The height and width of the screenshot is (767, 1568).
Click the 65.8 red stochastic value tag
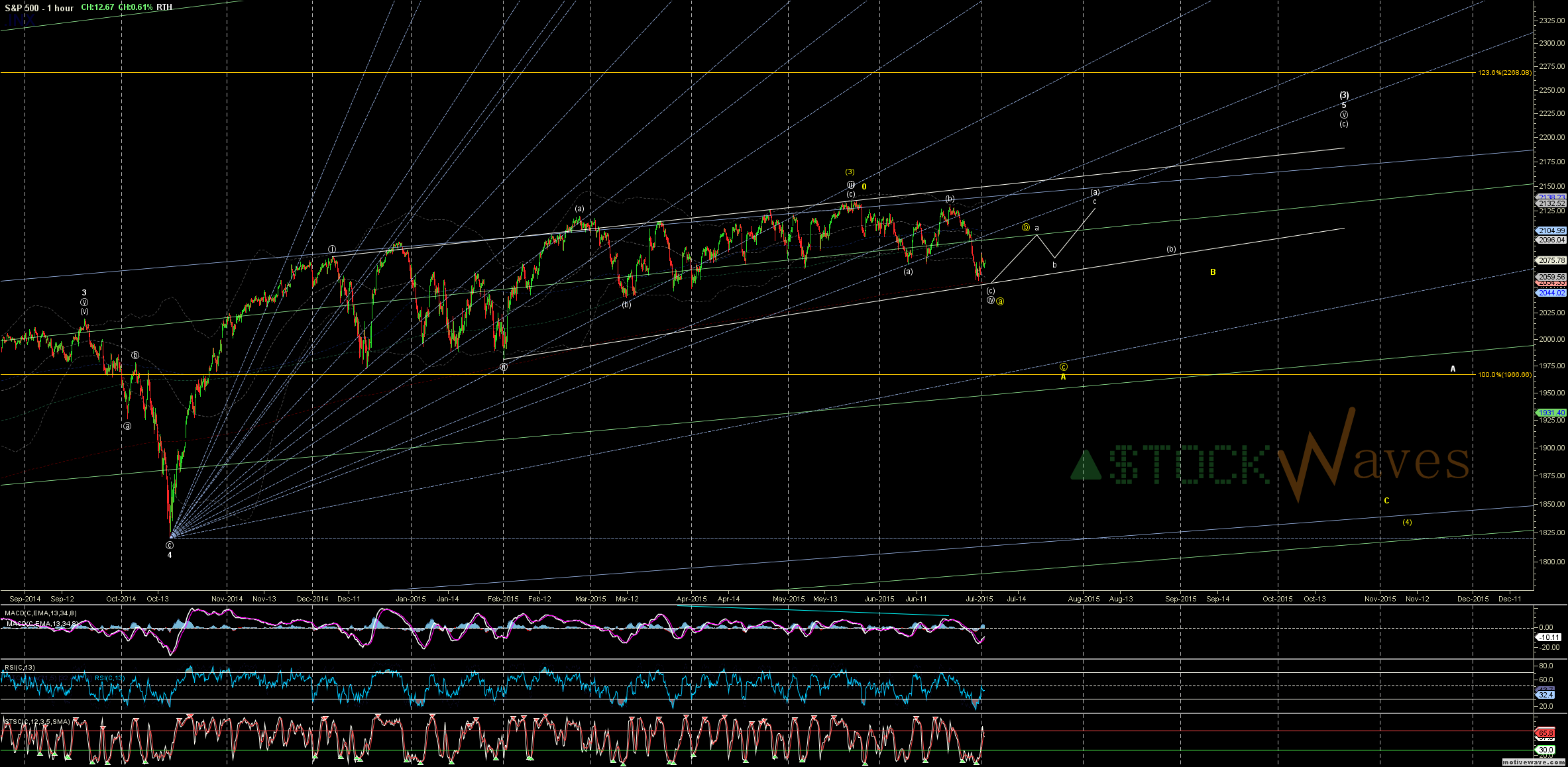click(1545, 734)
